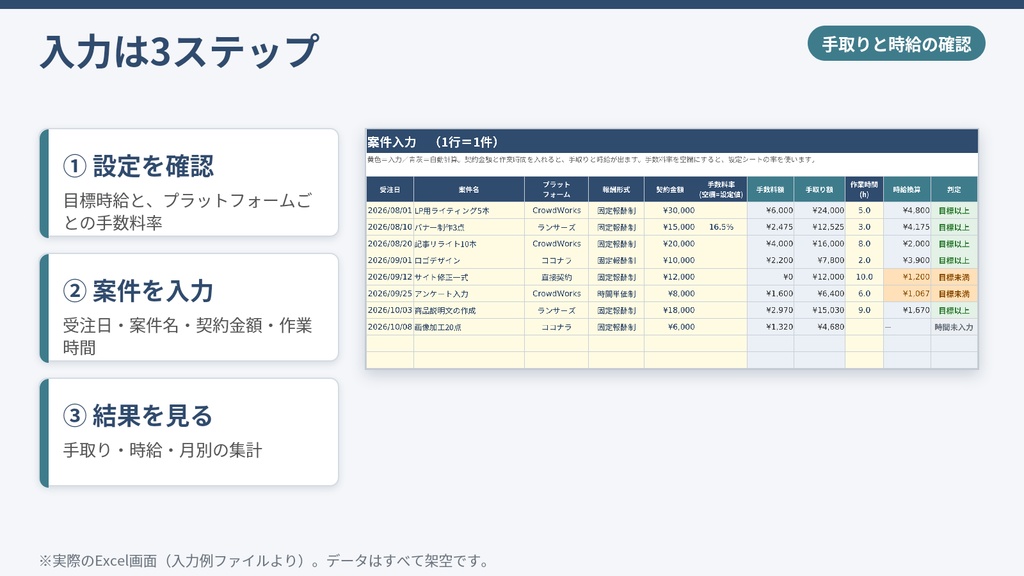Click the 受注日 column header
The width and height of the screenshot is (1024, 576).
pos(390,189)
